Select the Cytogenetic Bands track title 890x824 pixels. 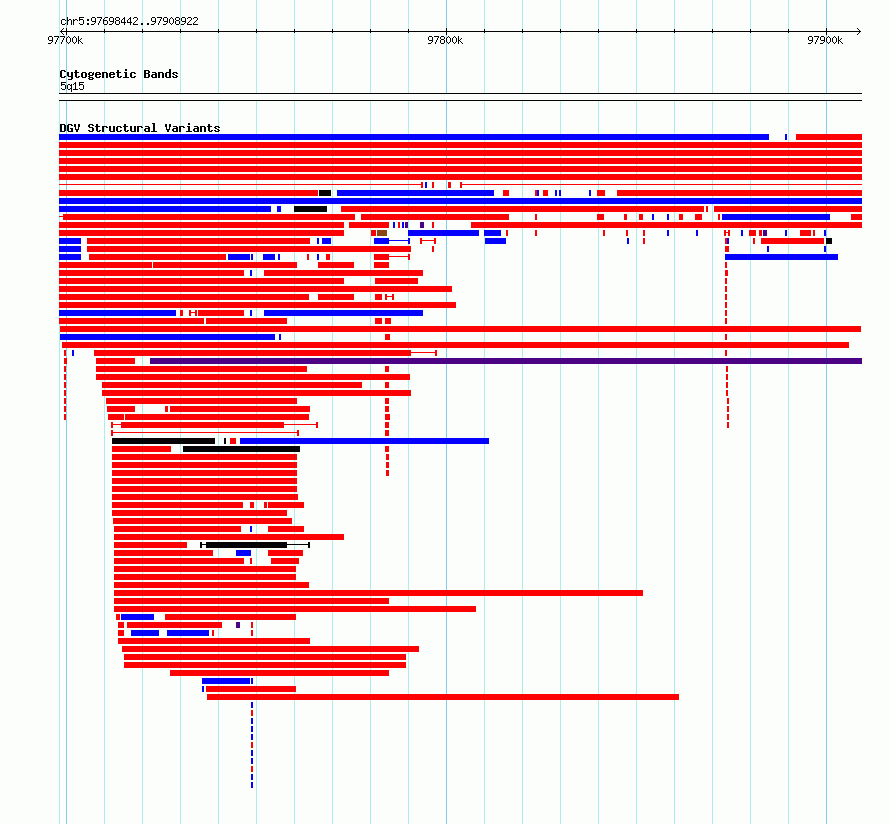click(119, 74)
